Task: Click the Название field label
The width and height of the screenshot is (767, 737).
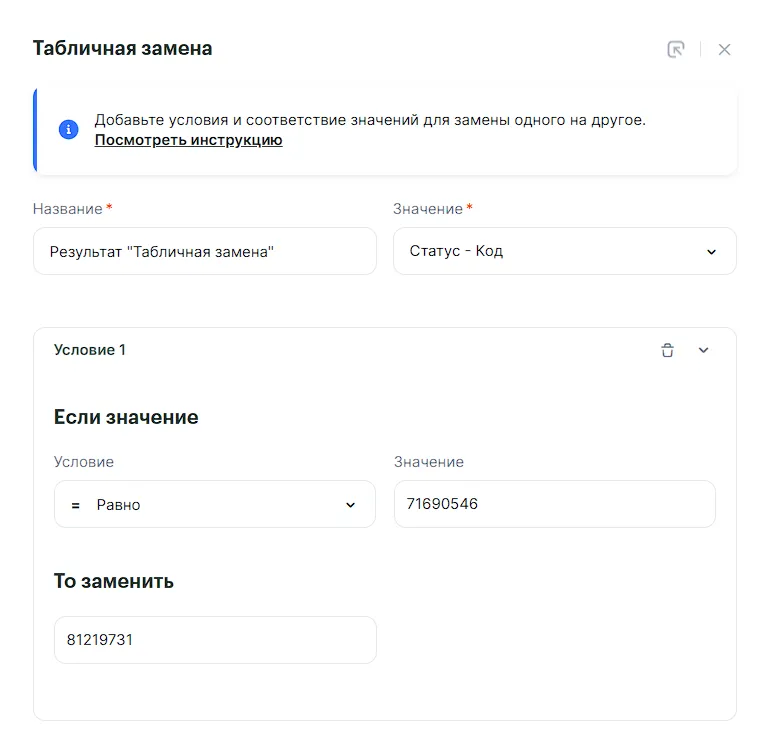Action: pyautogui.click(x=68, y=209)
